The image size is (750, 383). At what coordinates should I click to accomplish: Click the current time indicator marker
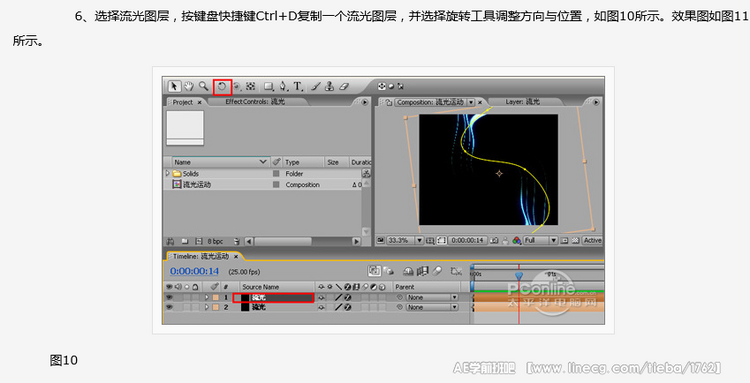(519, 275)
